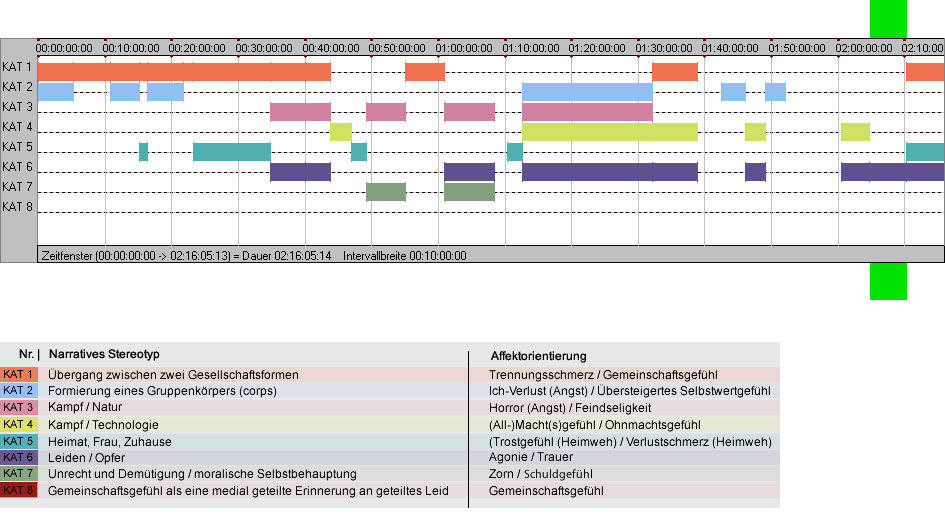The image size is (945, 530).
Task: Select the Heimat, Frau, Zuhause legend entry
Action: 110,441
